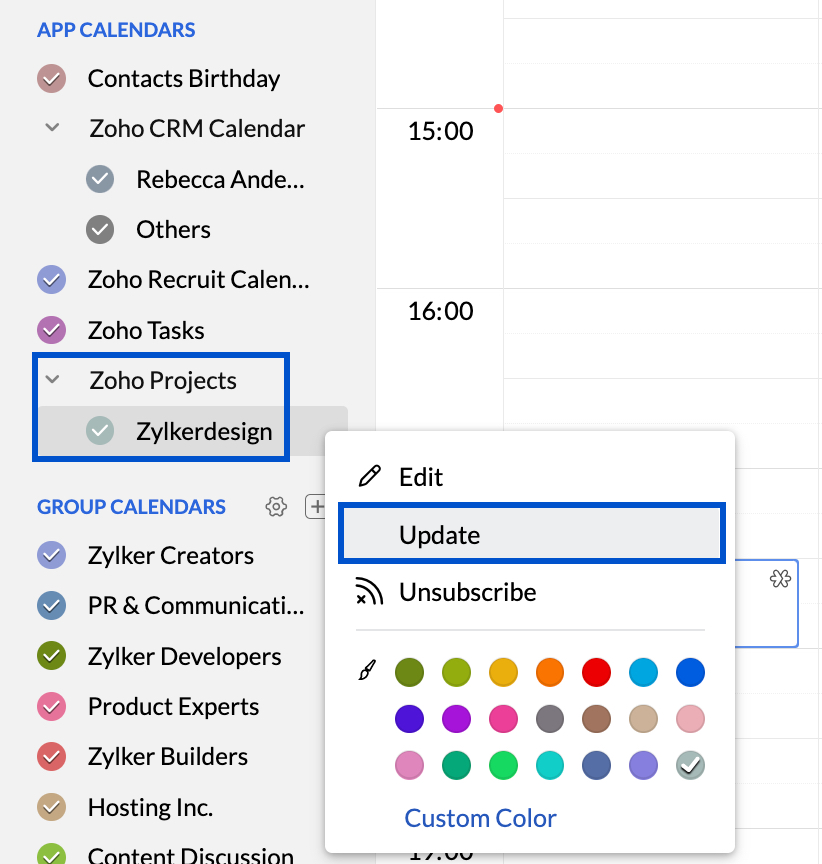This screenshot has width=822, height=864.
Task: Uncheck Contacts Birthday calendar
Action: [x=51, y=78]
